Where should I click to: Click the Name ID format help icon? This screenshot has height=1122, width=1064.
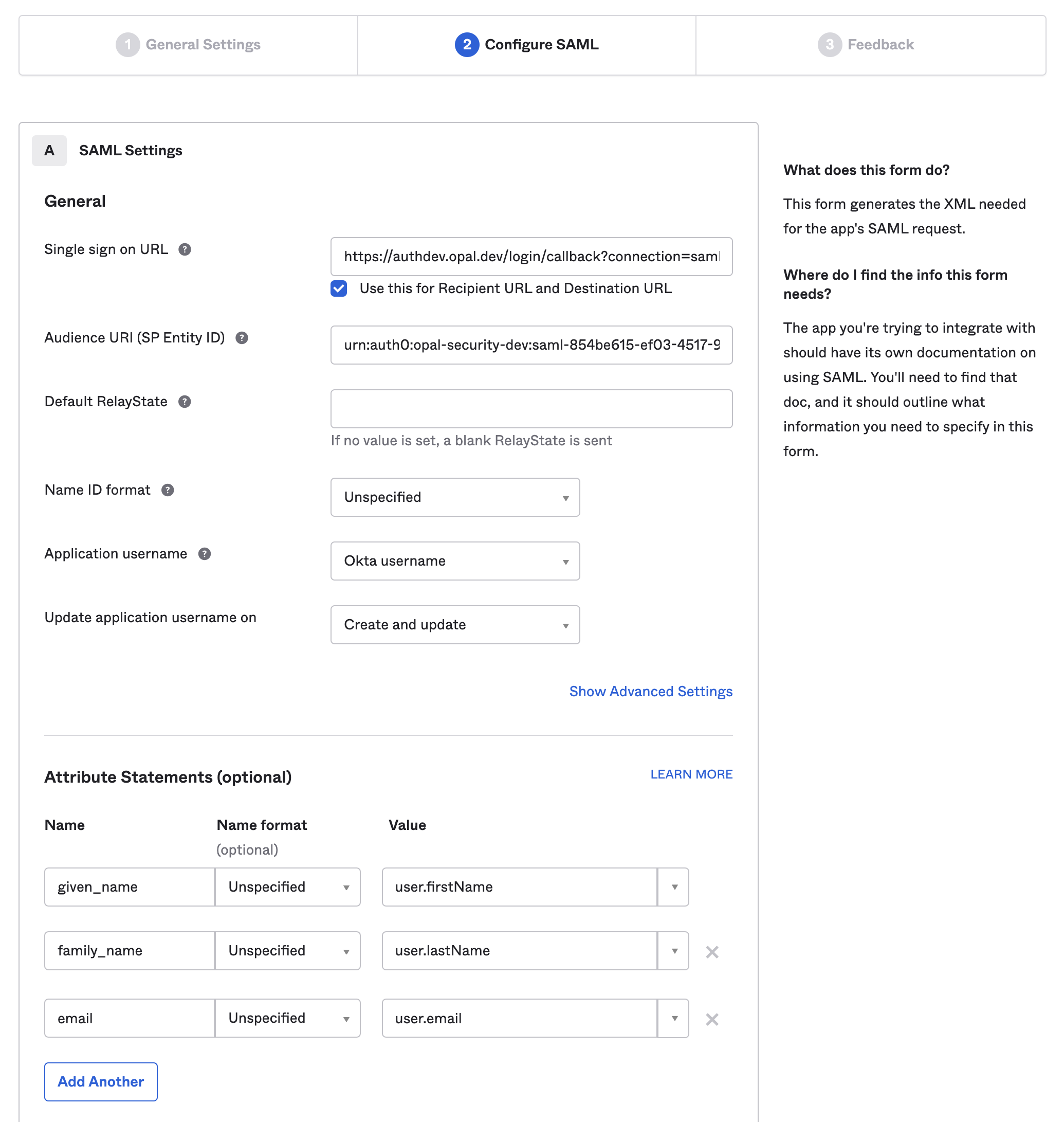click(x=168, y=490)
